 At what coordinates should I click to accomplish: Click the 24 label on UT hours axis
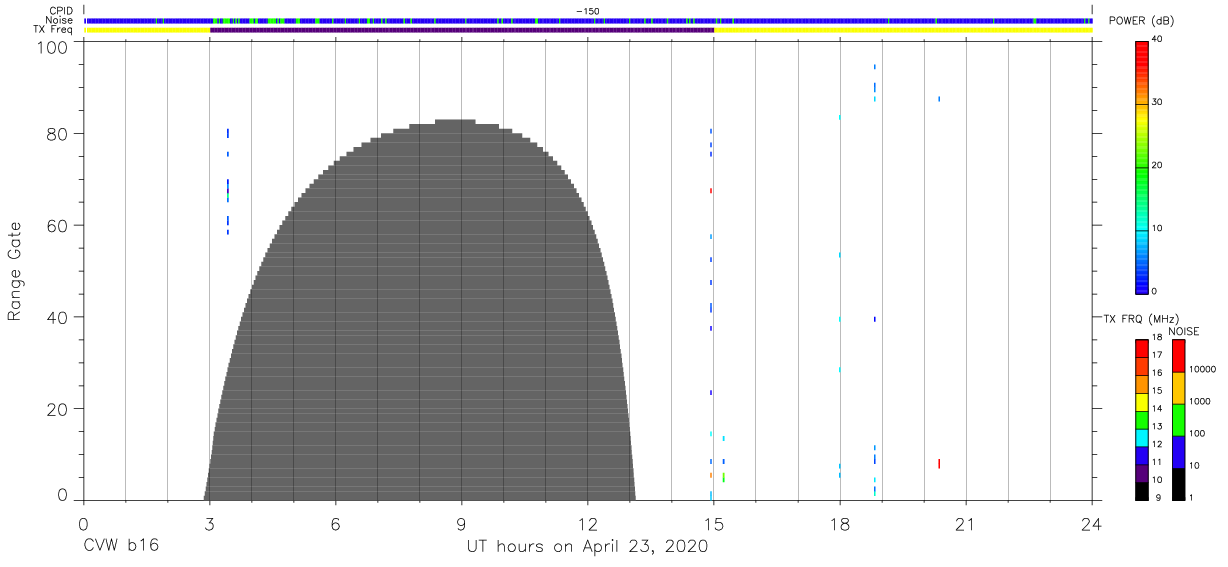pos(1092,524)
